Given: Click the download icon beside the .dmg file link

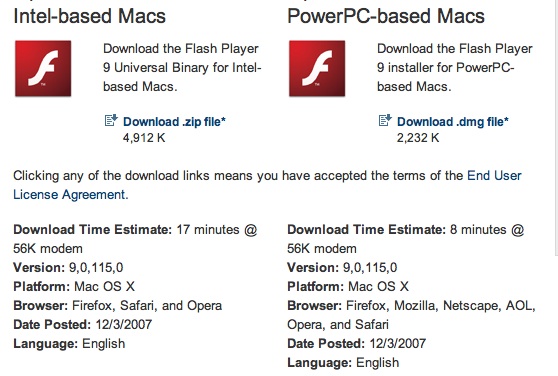Looking at the screenshot, I should point(385,120).
